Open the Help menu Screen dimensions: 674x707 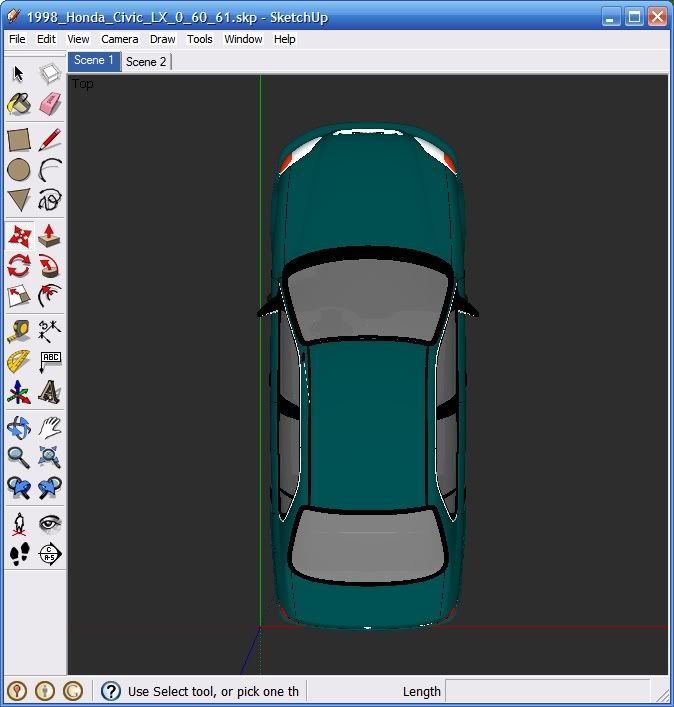pyautogui.click(x=284, y=39)
